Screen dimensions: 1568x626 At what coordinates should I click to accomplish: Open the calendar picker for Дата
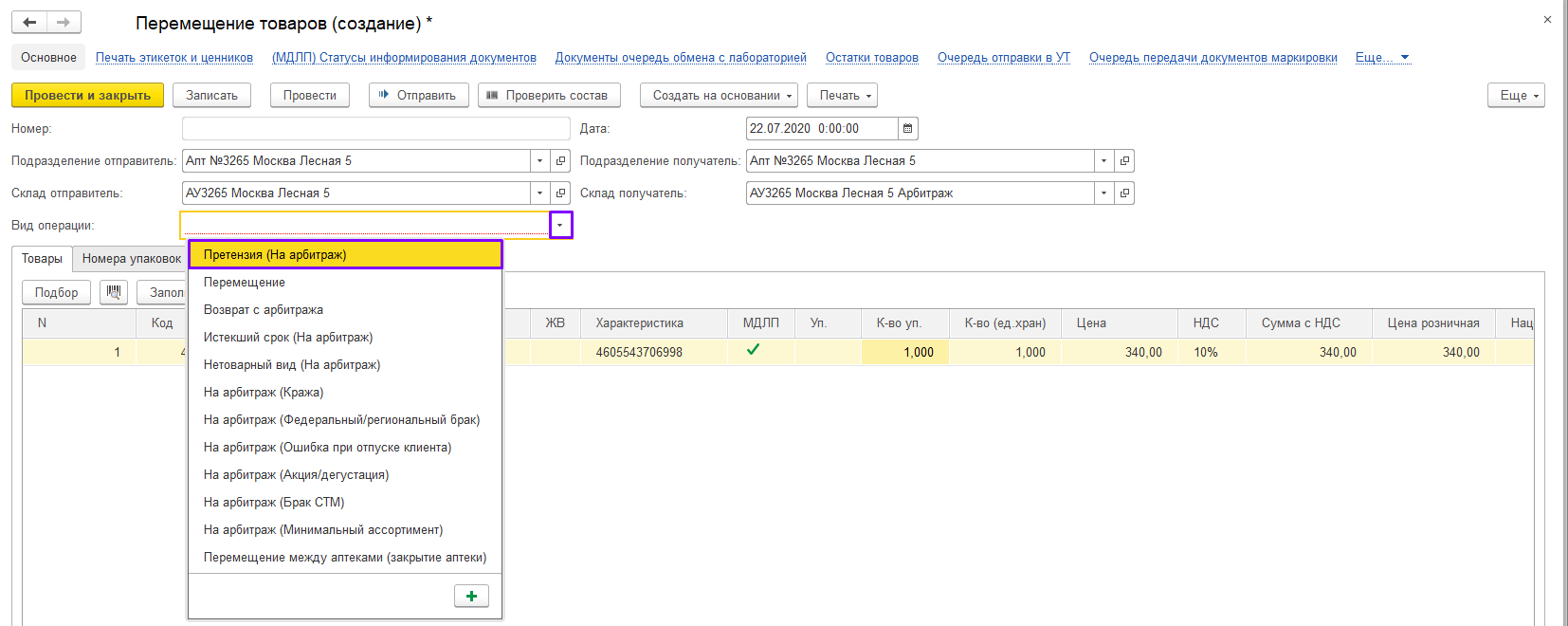[x=907, y=129]
